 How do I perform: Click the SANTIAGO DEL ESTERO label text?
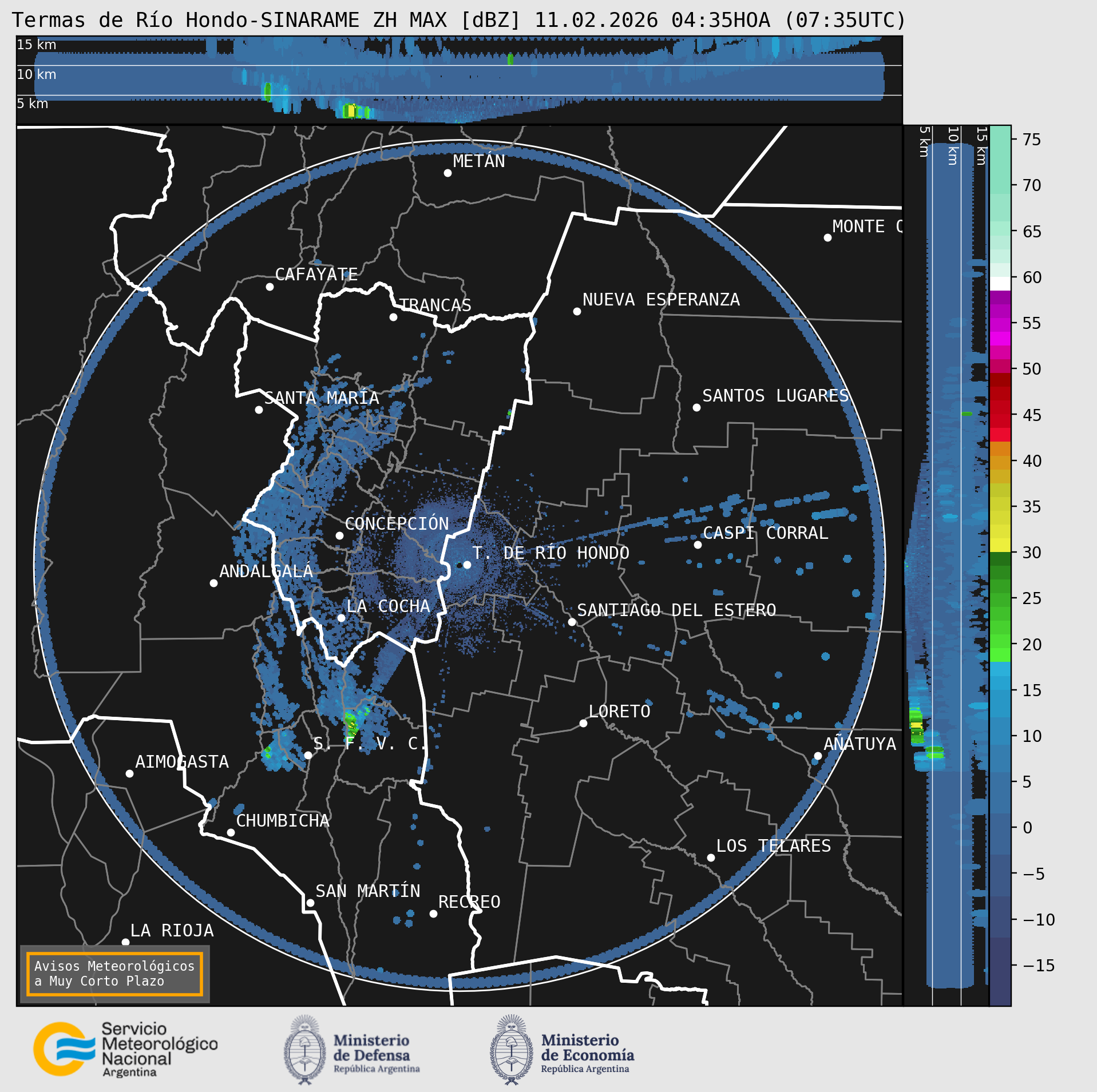(676, 610)
